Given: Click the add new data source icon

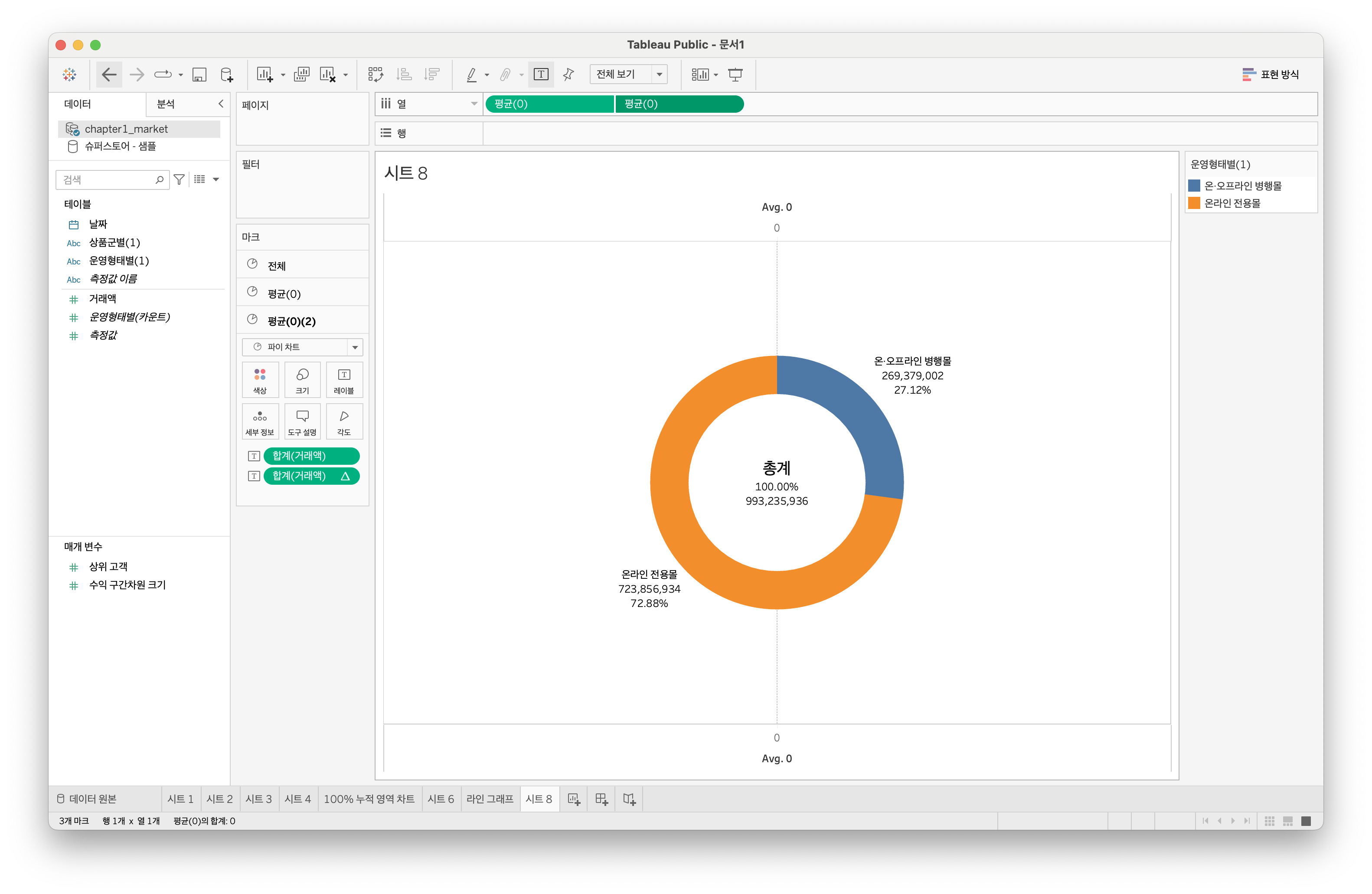Looking at the screenshot, I should (x=226, y=75).
